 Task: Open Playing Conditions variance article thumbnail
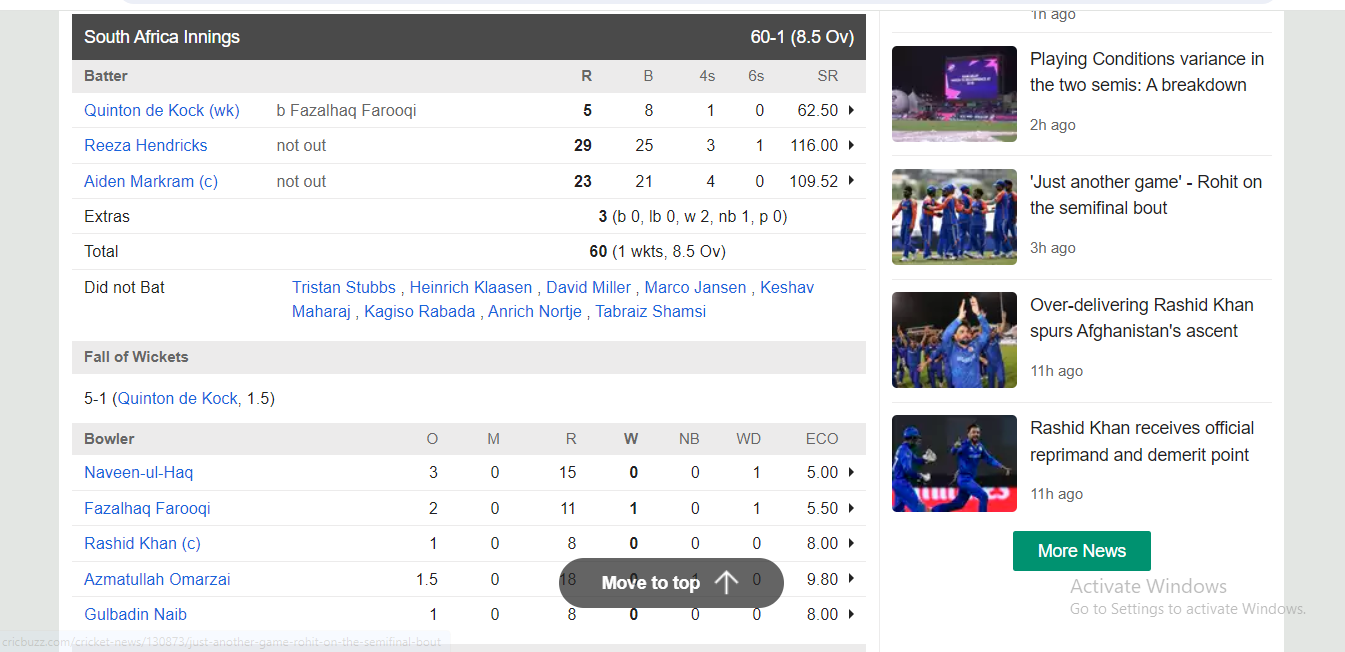click(x=954, y=94)
